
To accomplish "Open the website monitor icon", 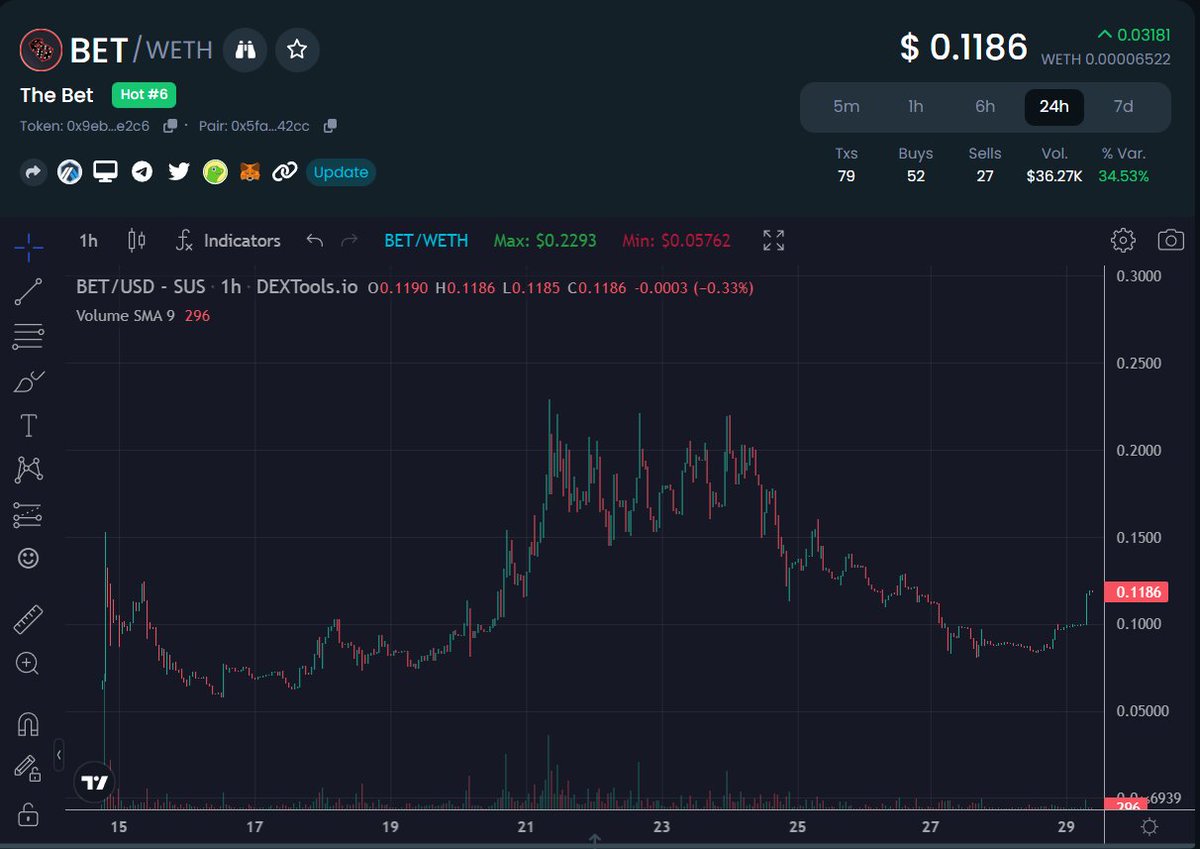I will tap(105, 172).
